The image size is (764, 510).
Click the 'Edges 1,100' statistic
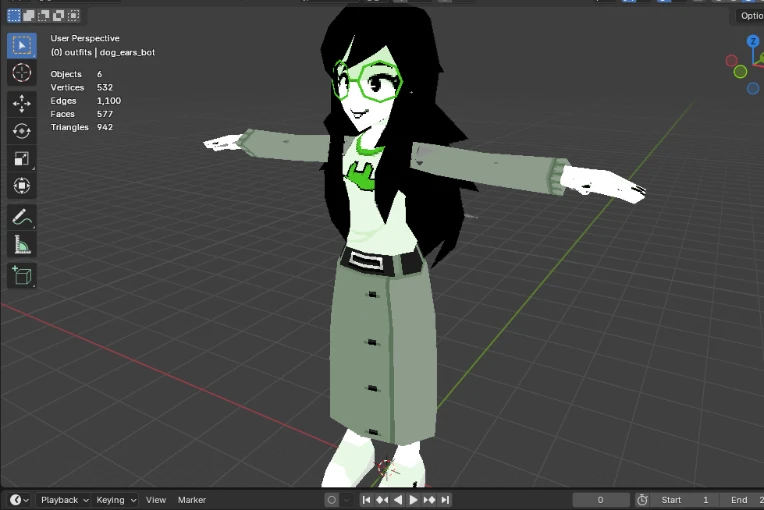(86, 100)
